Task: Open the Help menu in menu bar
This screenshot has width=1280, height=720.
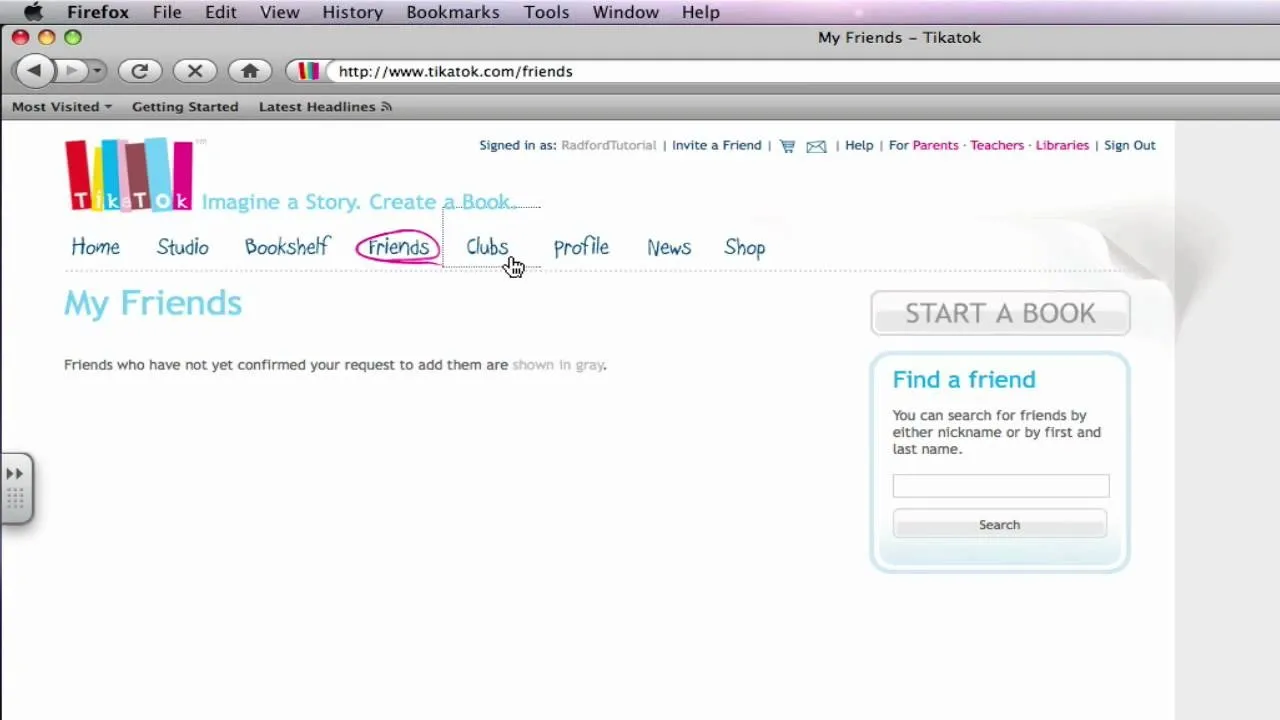Action: tap(700, 12)
